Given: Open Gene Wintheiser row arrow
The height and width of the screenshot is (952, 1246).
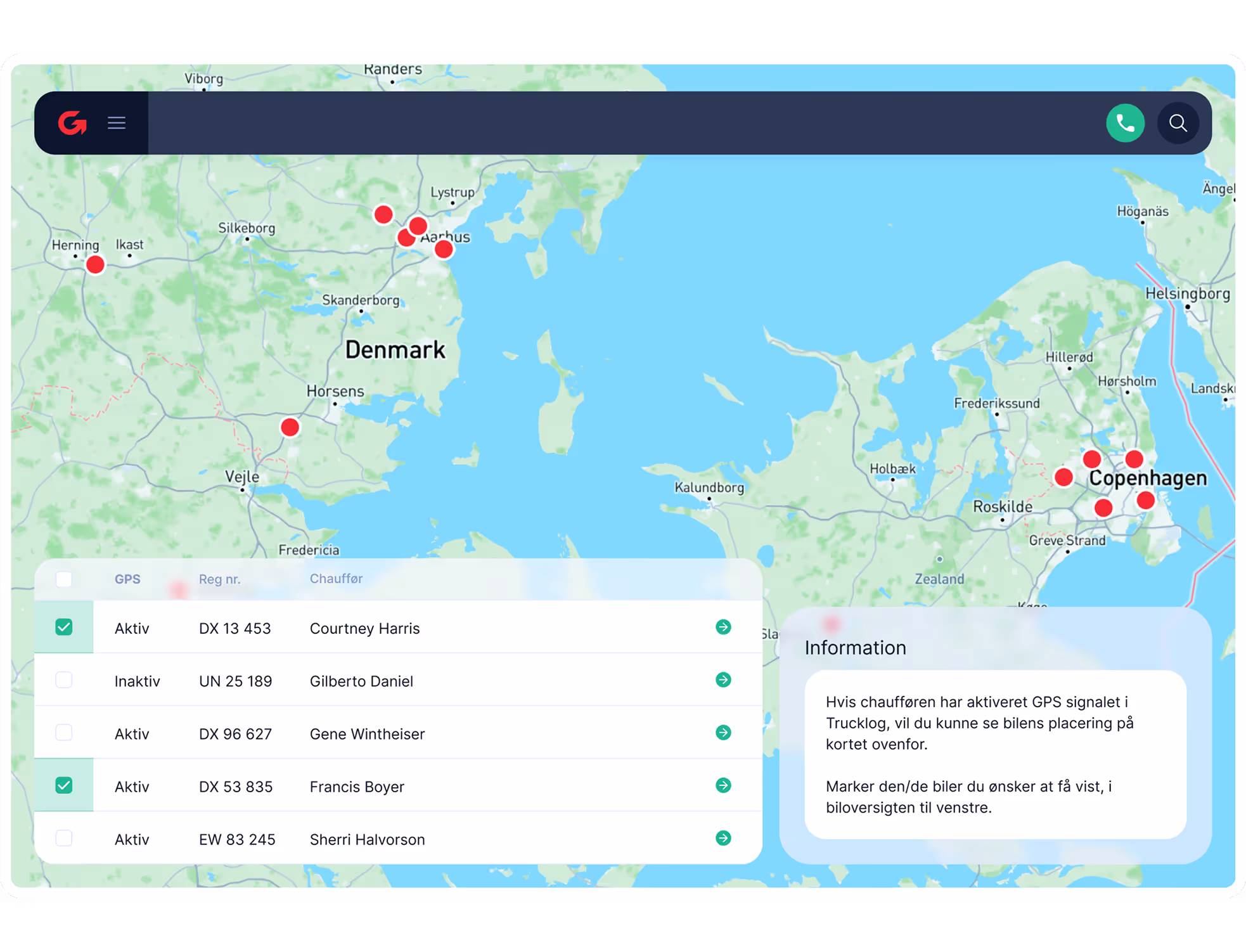Looking at the screenshot, I should click(x=723, y=733).
